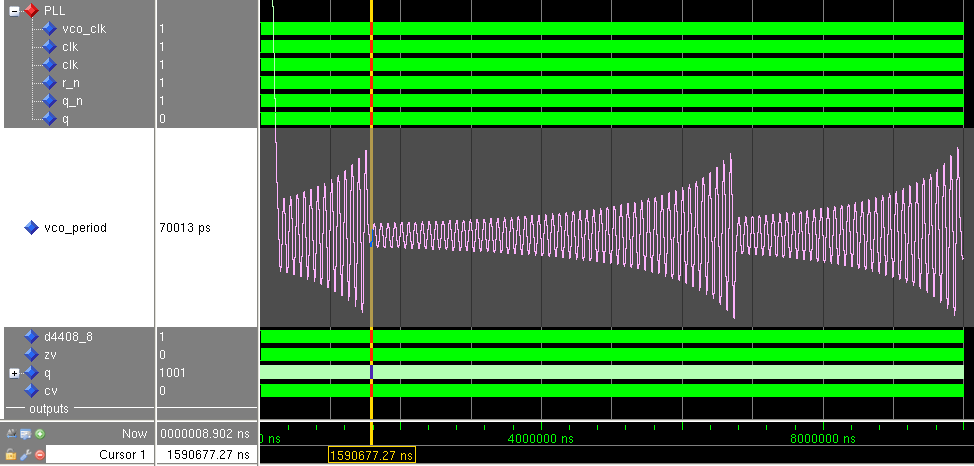Select the PLL group name
The width and height of the screenshot is (974, 466).
click(55, 11)
